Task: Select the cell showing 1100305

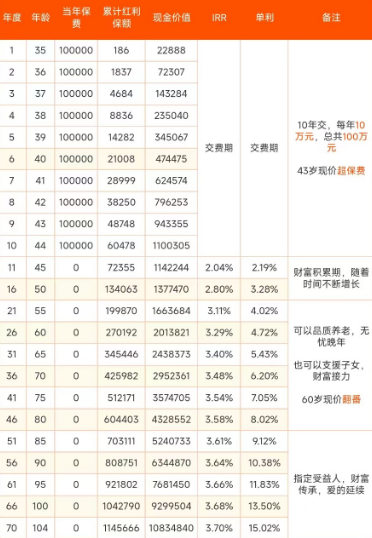Action: (x=171, y=246)
